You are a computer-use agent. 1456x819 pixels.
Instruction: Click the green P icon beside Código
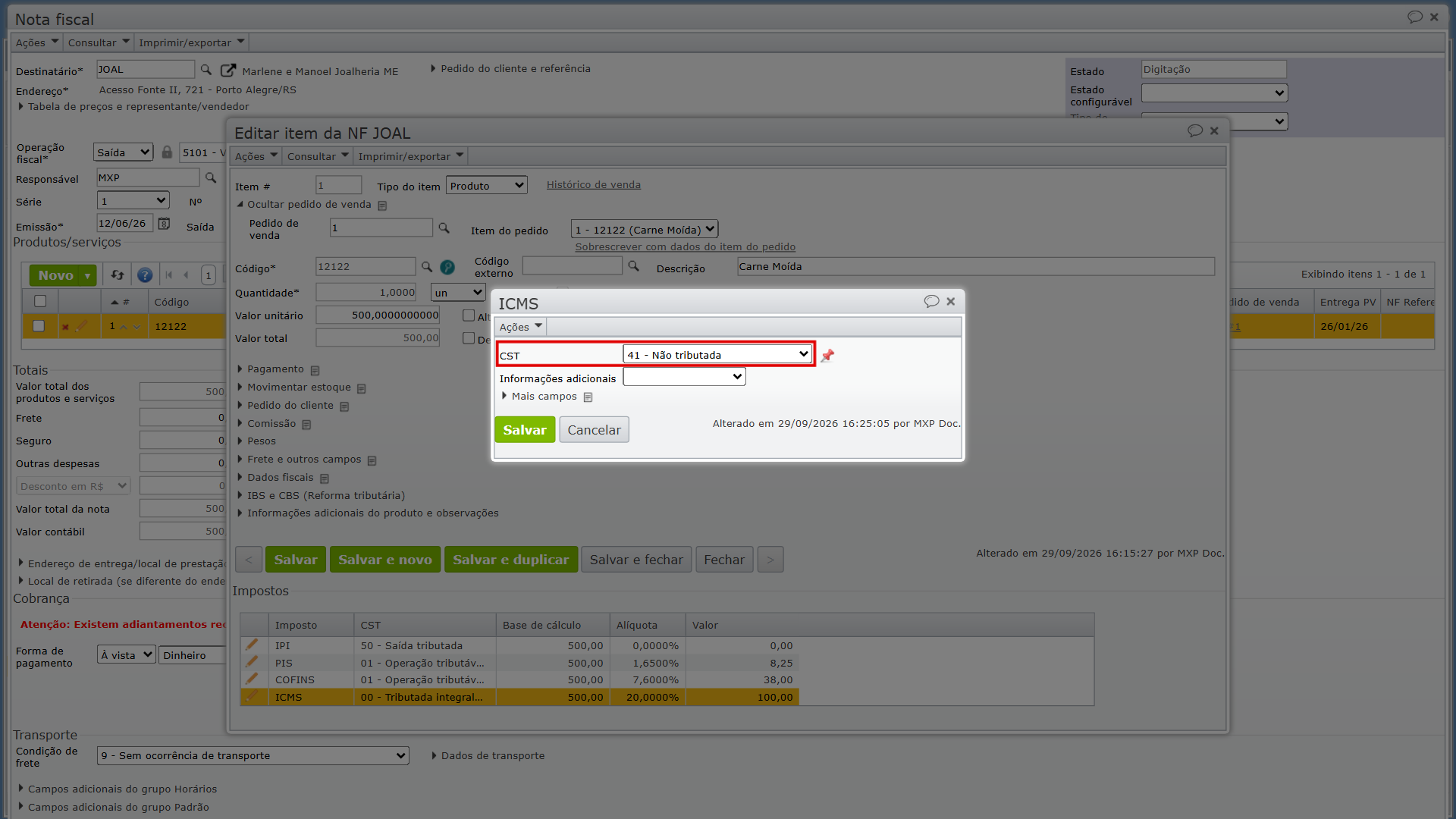click(x=447, y=267)
